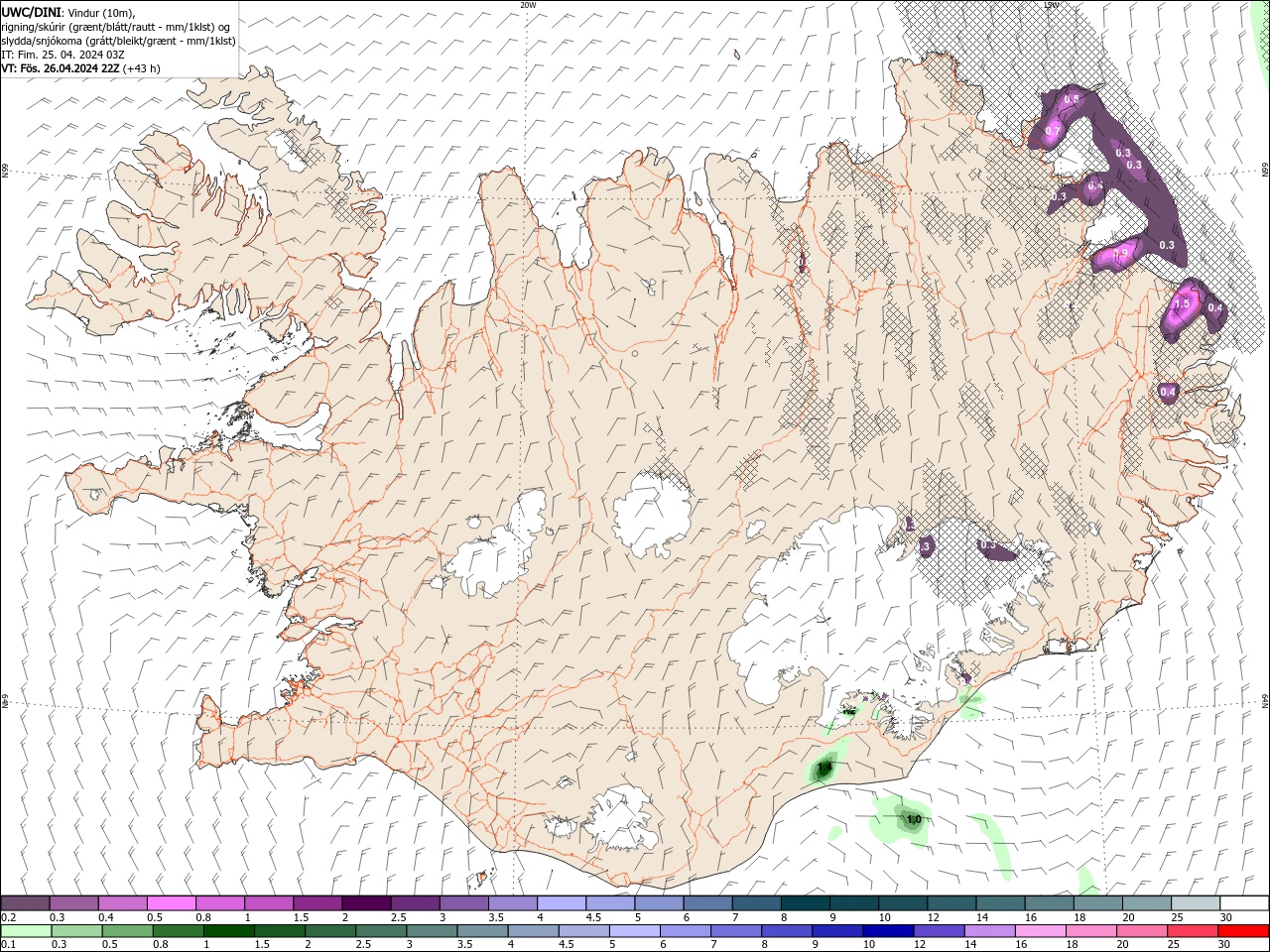The width and height of the screenshot is (1270, 952).
Task: Click the 'slydda/snjókoma' legend description line
Action: pyautogui.click(x=118, y=41)
